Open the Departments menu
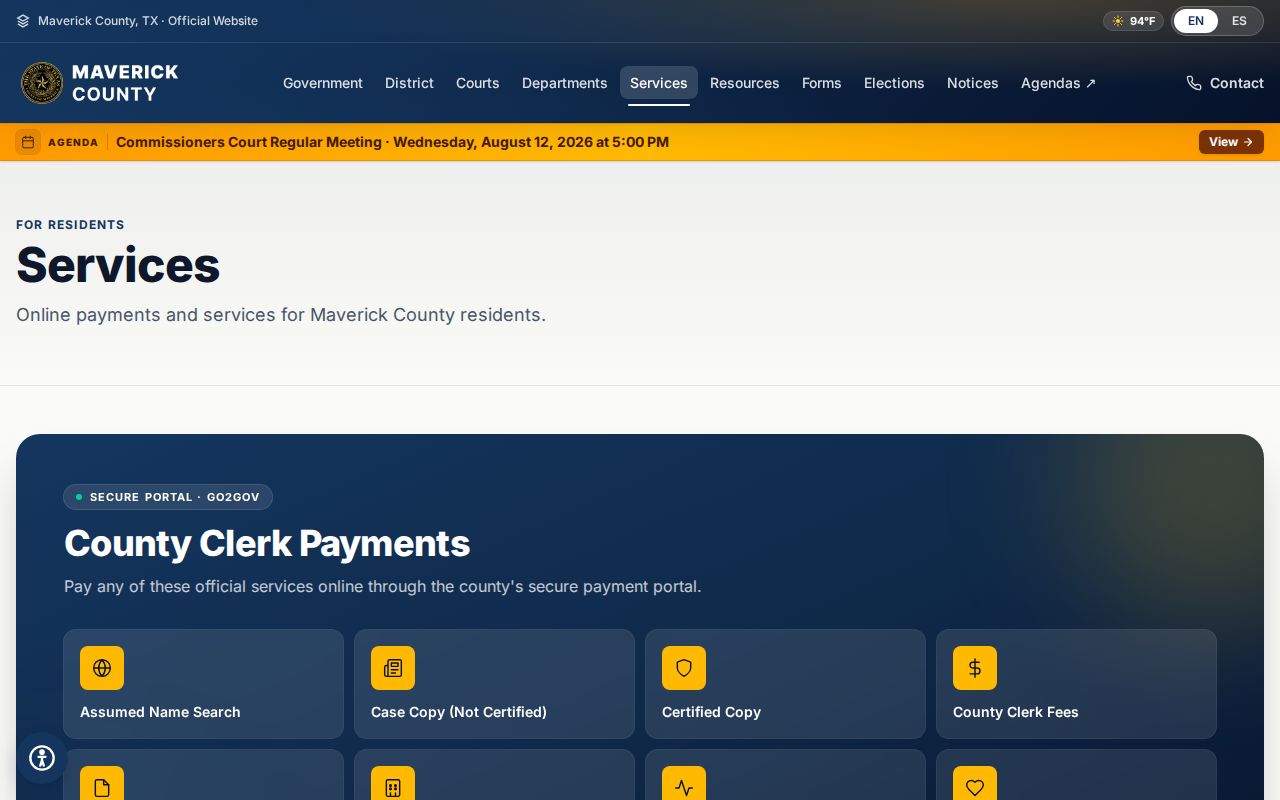Screen dimensions: 1280x800 pyautogui.click(x=565, y=83)
